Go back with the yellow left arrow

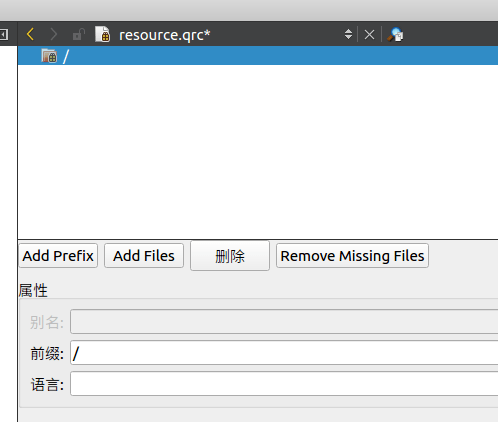tap(30, 34)
